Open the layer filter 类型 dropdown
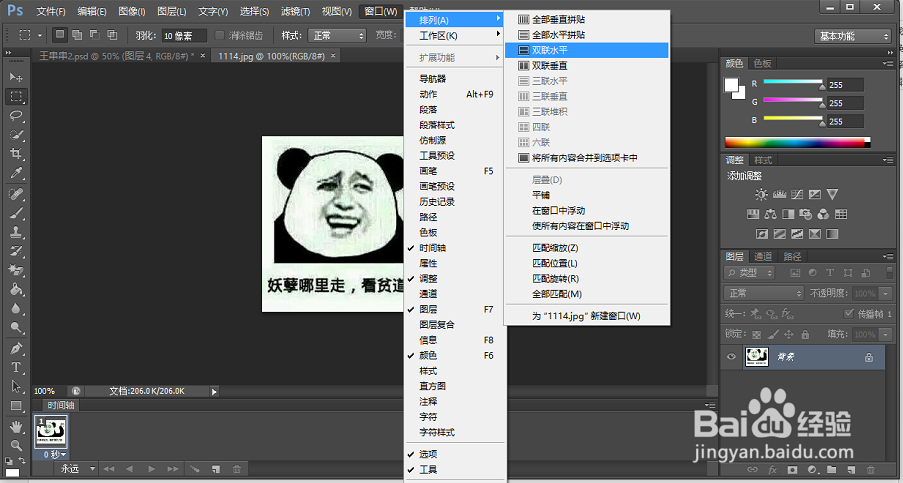Screen dimensions: 903x483 749,272
